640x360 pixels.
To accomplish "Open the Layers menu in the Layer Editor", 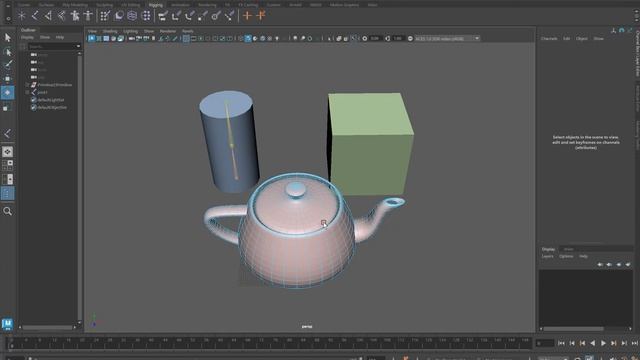I will 547,256.
